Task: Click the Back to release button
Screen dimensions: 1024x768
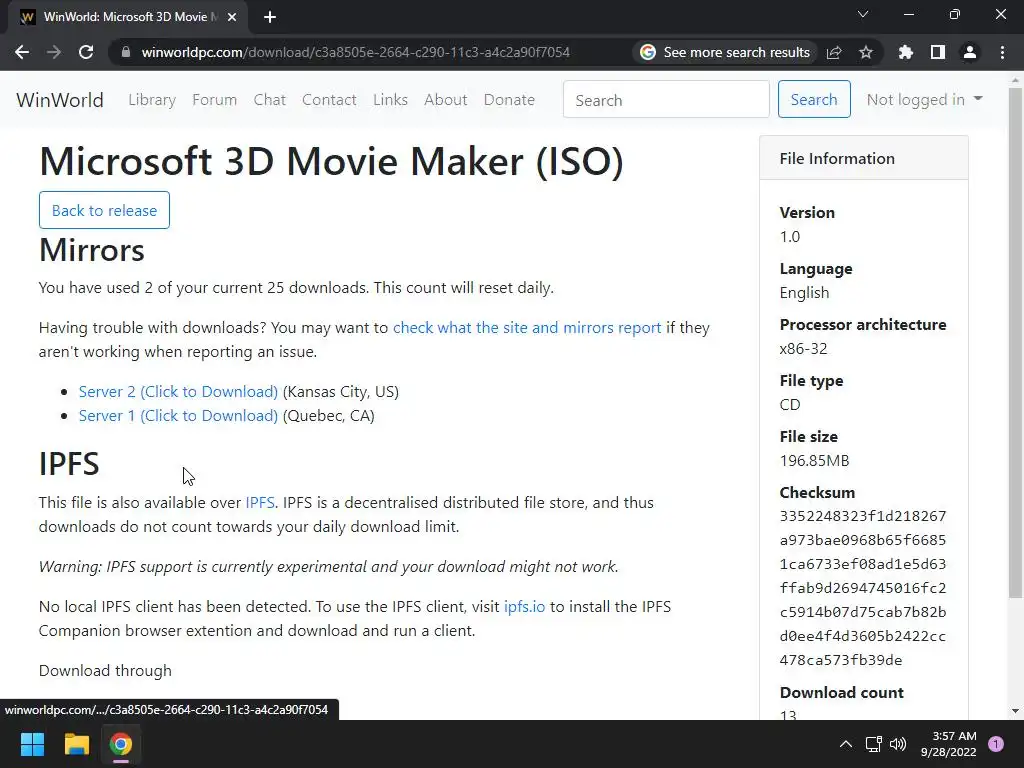Action: coord(104,210)
